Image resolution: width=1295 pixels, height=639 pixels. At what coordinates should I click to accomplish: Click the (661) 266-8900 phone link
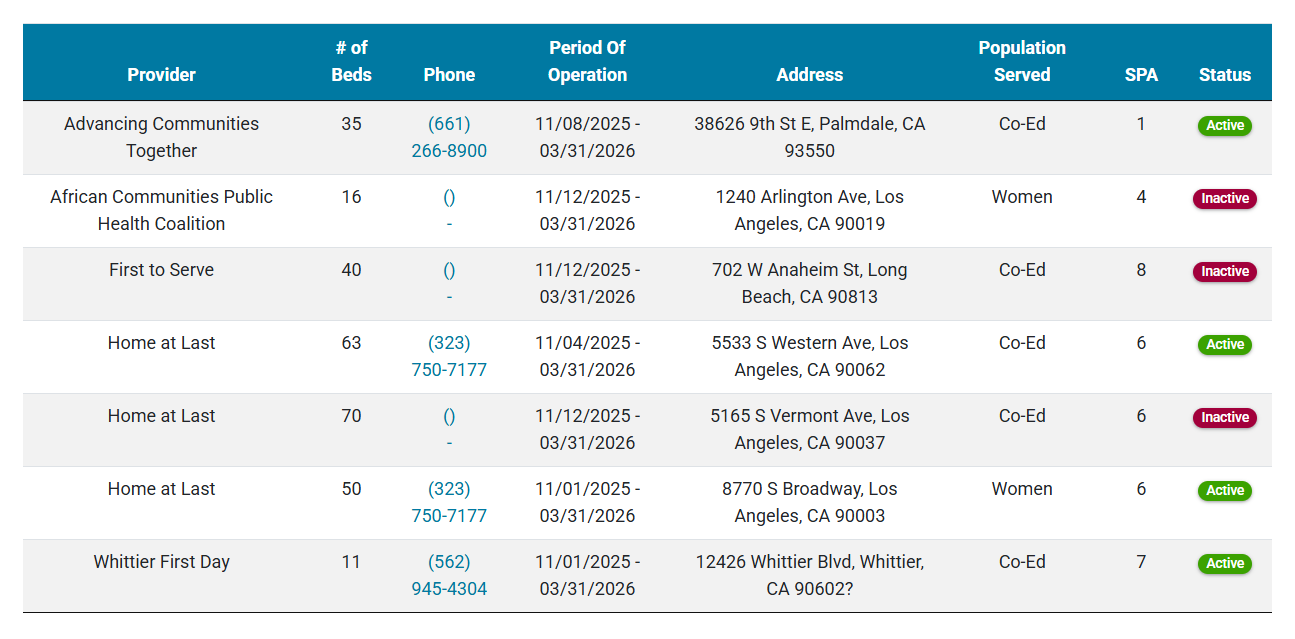(449, 138)
